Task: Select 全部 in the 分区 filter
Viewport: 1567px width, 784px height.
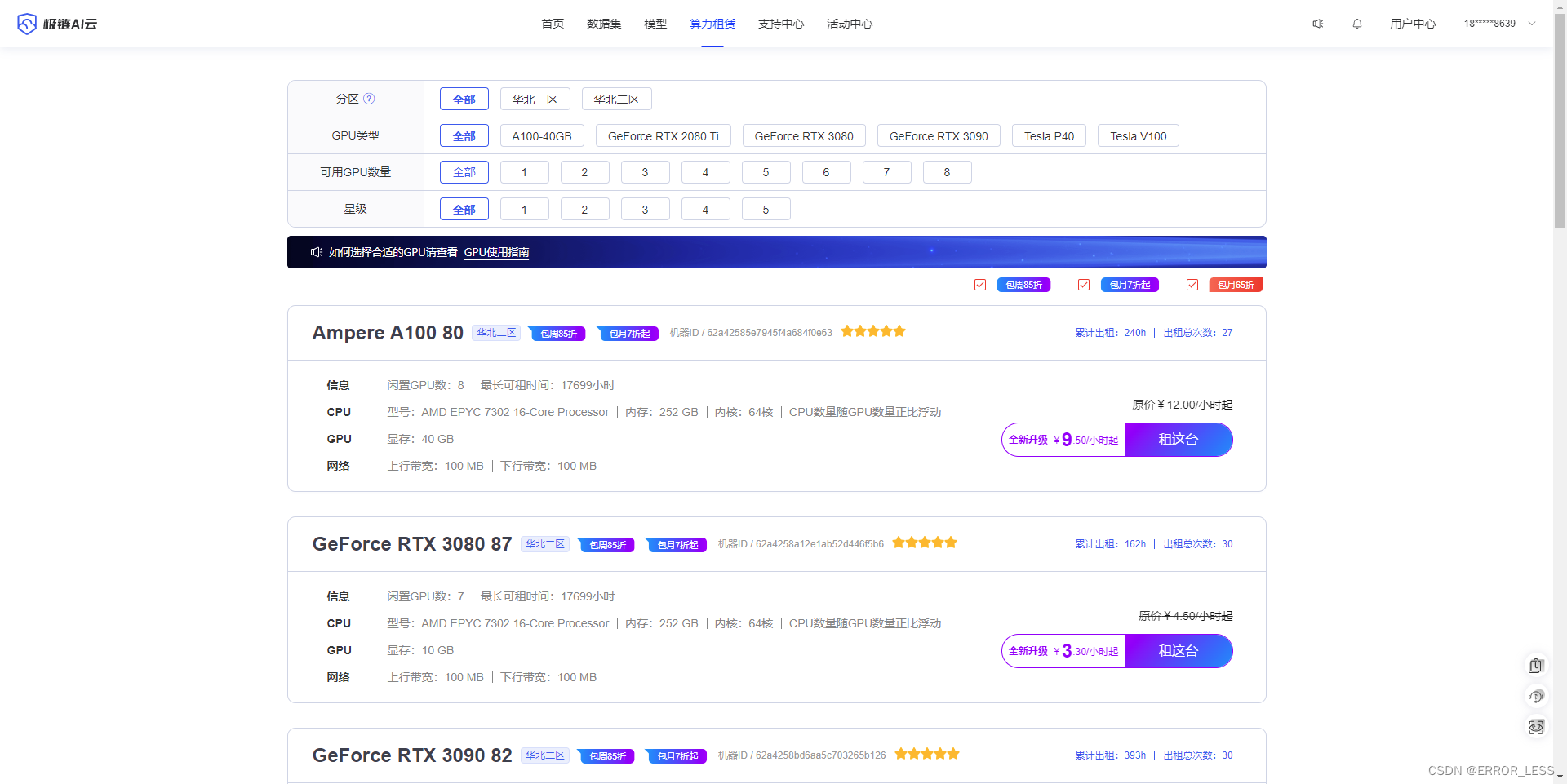Action: point(464,99)
